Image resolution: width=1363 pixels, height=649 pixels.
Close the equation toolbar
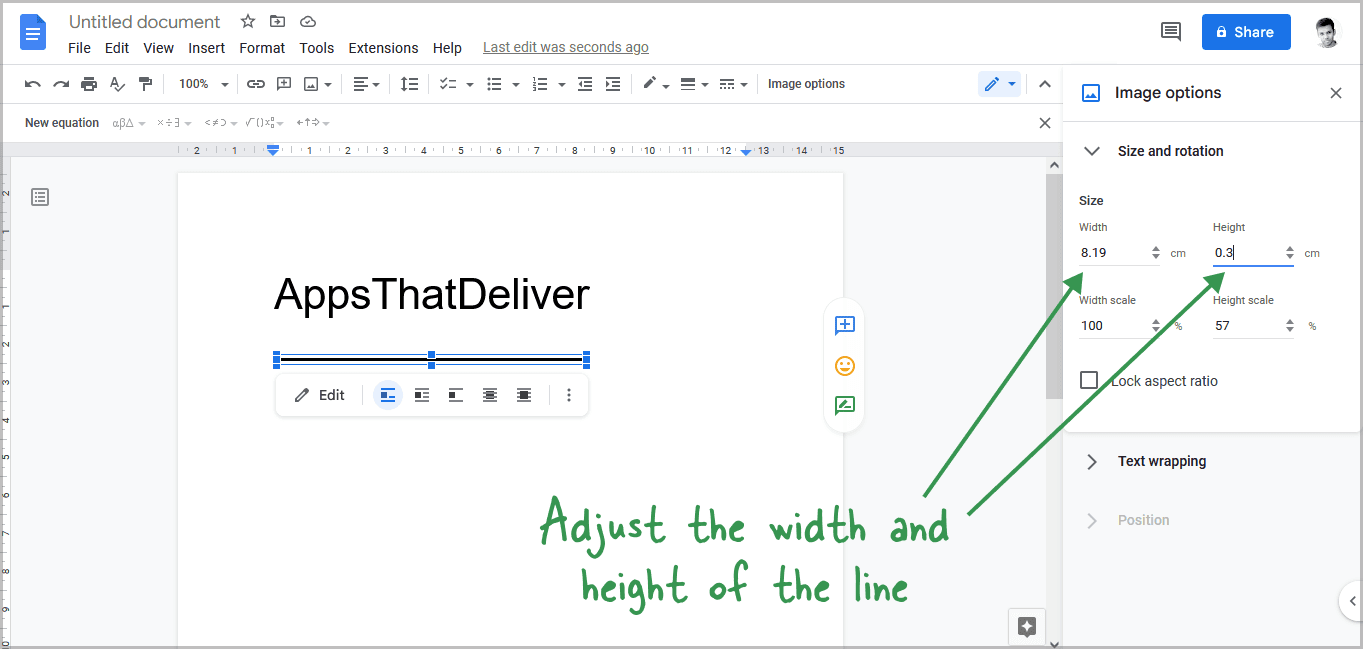[x=1045, y=123]
